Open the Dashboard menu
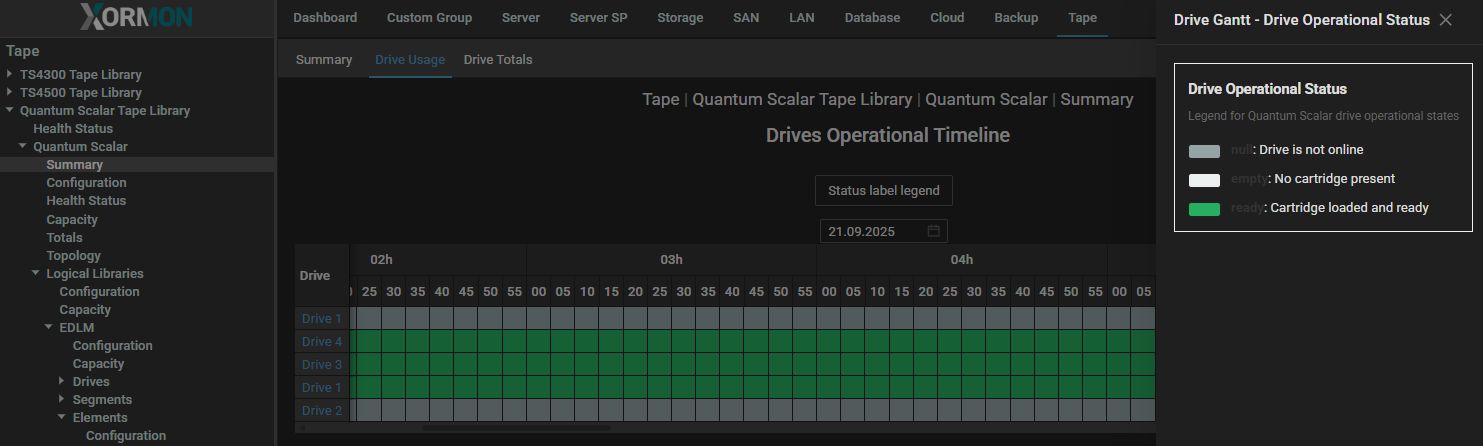This screenshot has height=446, width=1483. click(x=325, y=18)
